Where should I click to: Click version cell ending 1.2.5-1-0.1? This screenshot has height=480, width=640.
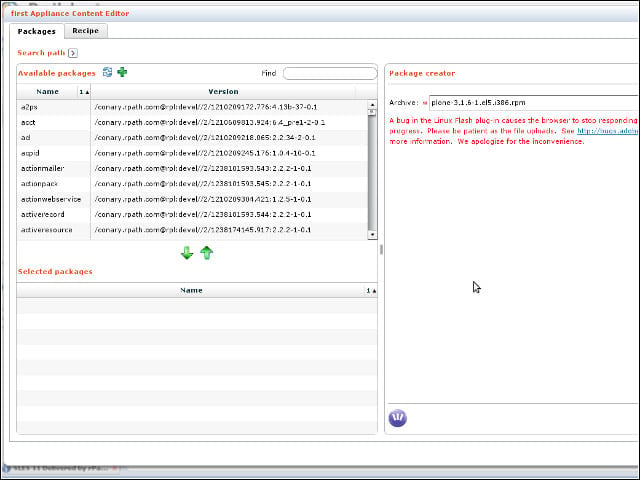(x=203, y=199)
